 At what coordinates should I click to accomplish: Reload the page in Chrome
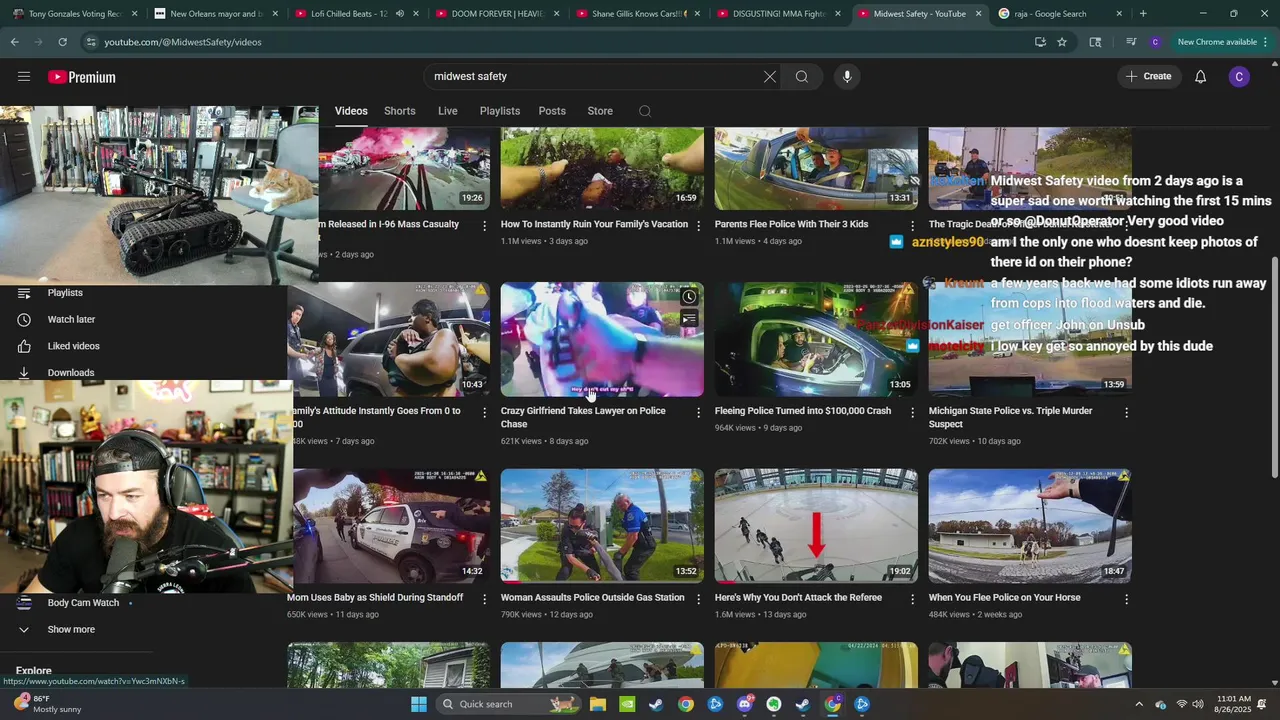click(x=62, y=42)
